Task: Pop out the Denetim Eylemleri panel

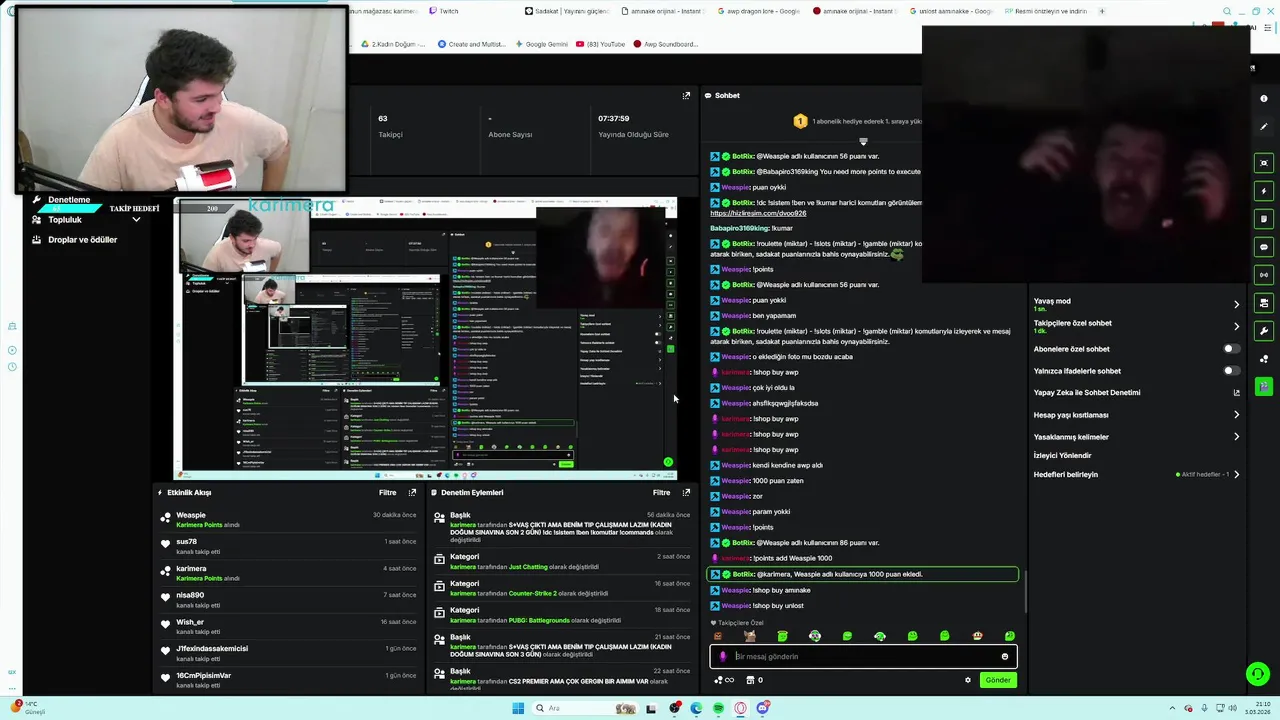Action: (x=686, y=492)
